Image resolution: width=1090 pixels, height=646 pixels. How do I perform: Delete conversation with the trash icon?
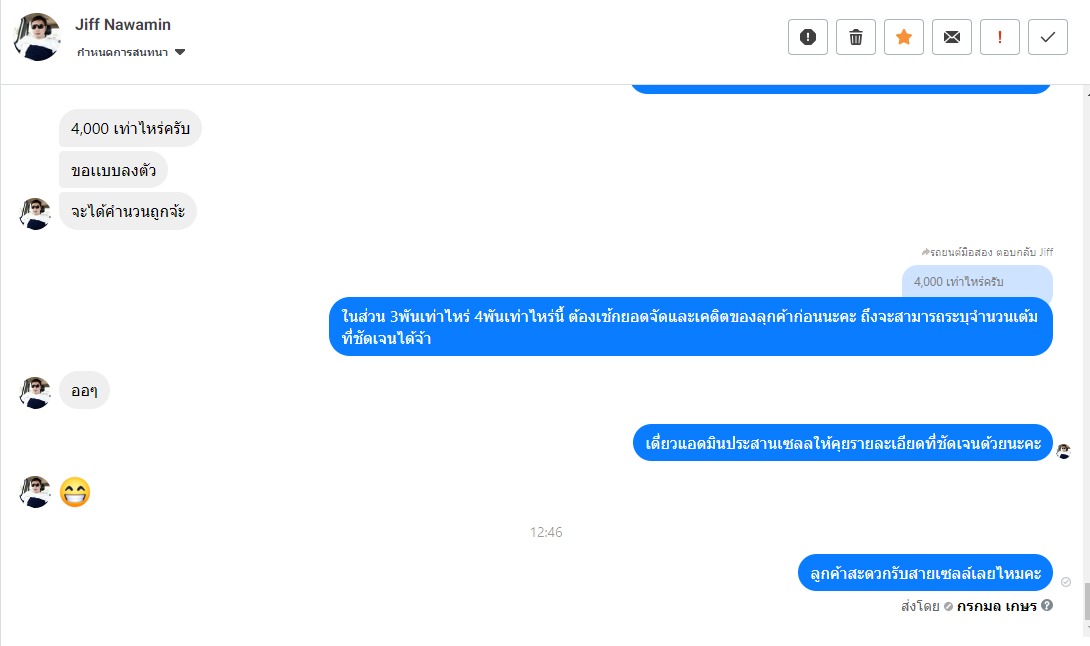pos(856,37)
